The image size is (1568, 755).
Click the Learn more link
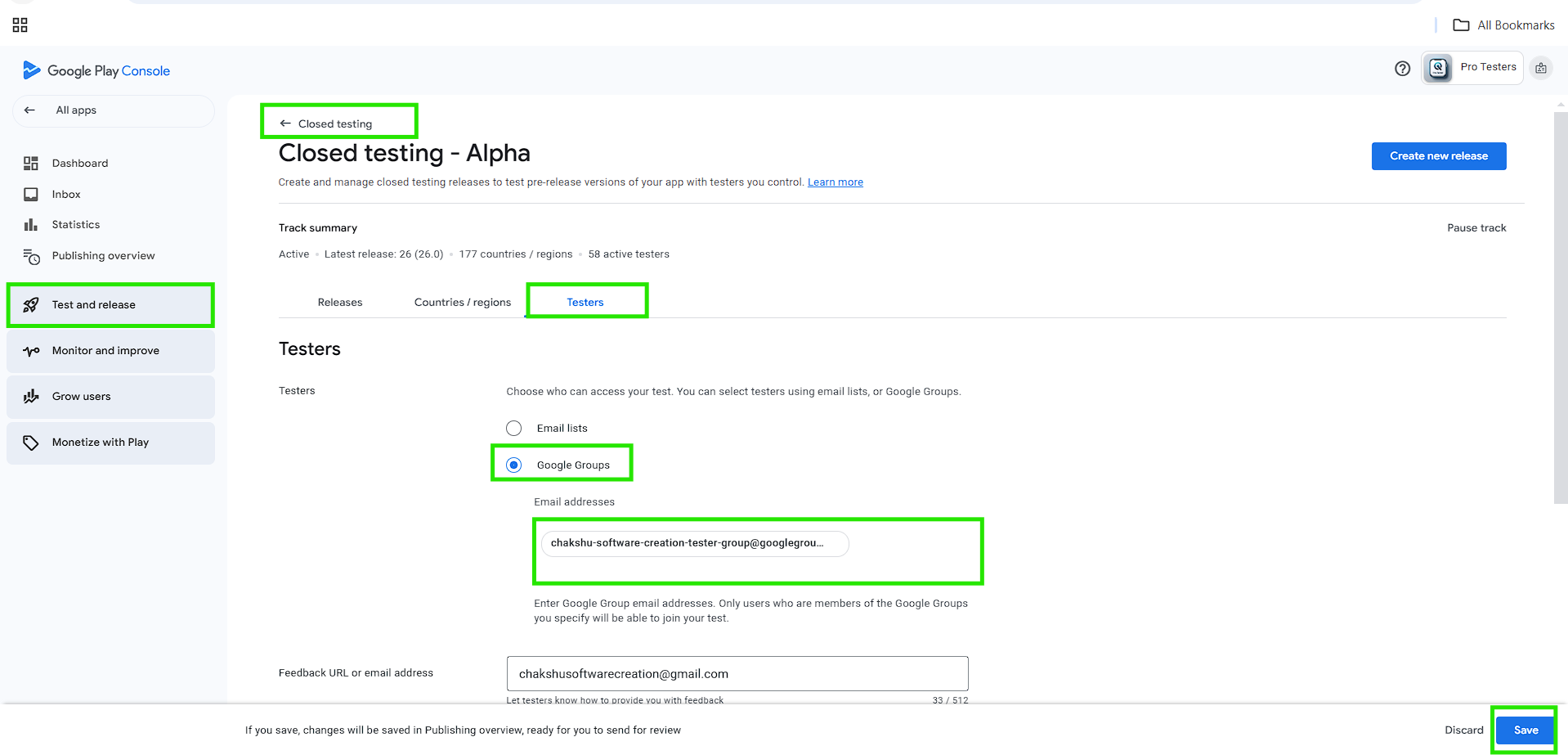click(835, 182)
